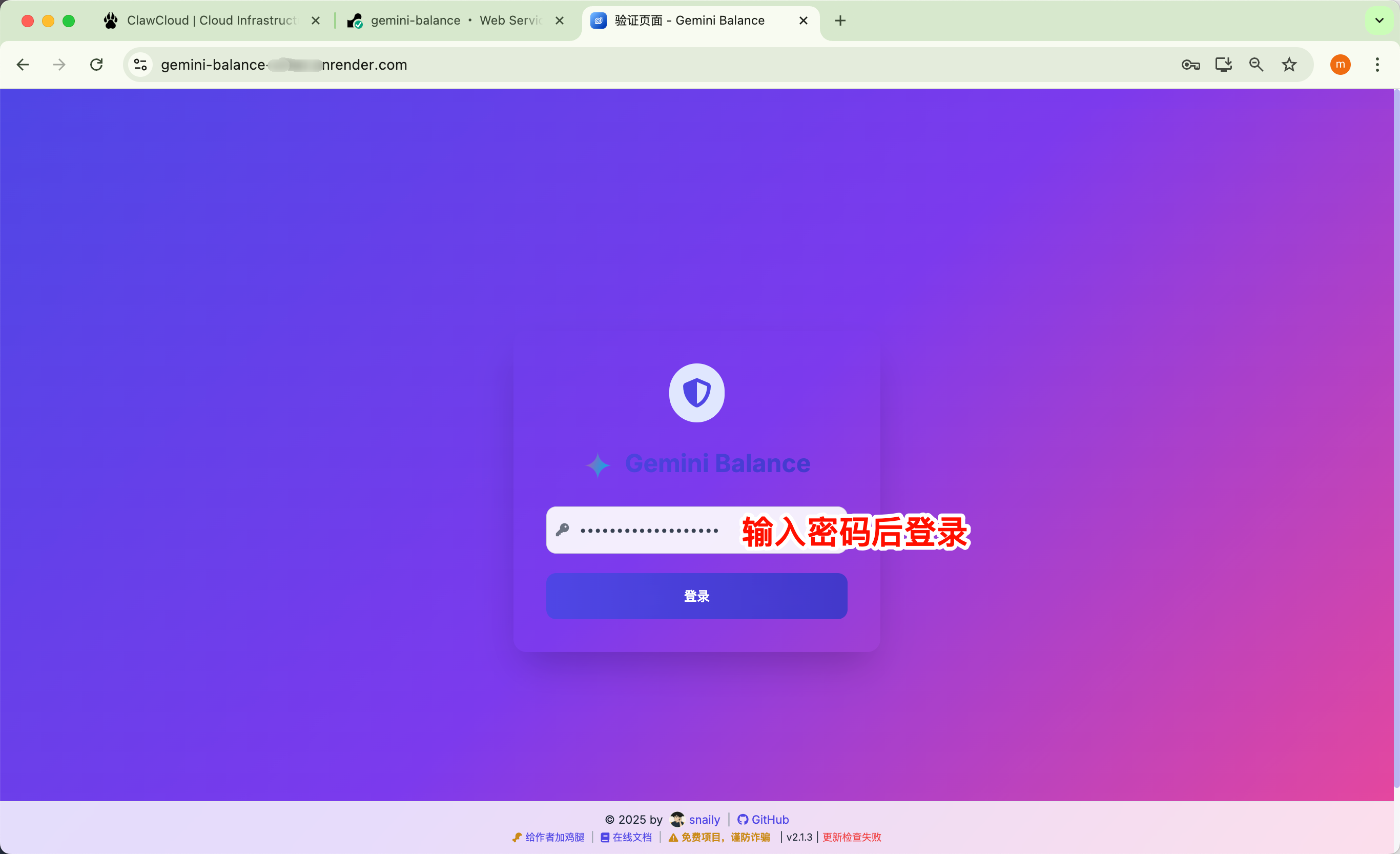
Task: Expand the tab search chevron
Action: [1379, 21]
